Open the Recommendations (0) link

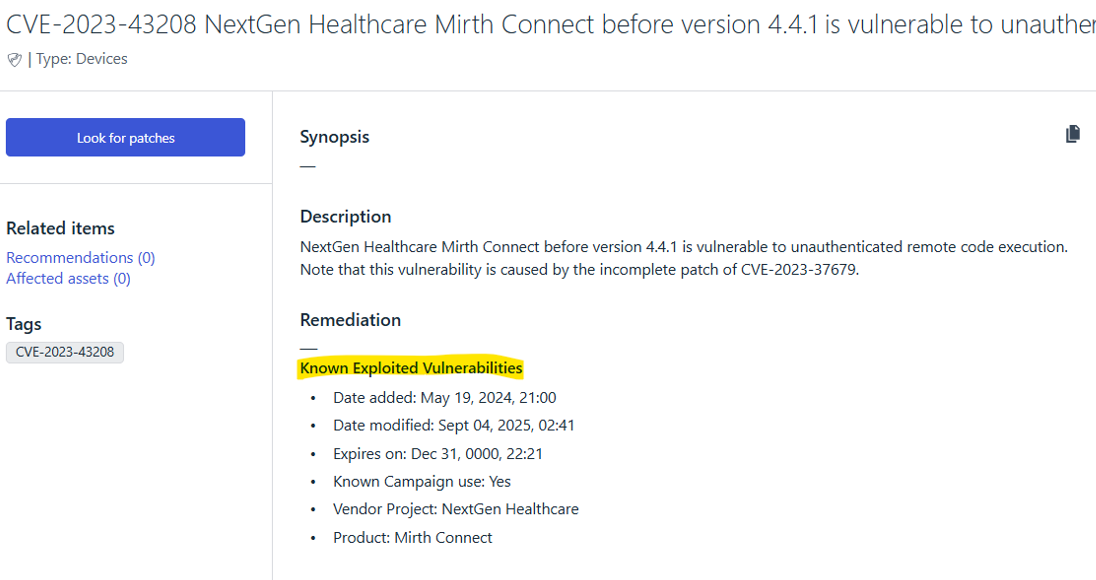coord(80,257)
